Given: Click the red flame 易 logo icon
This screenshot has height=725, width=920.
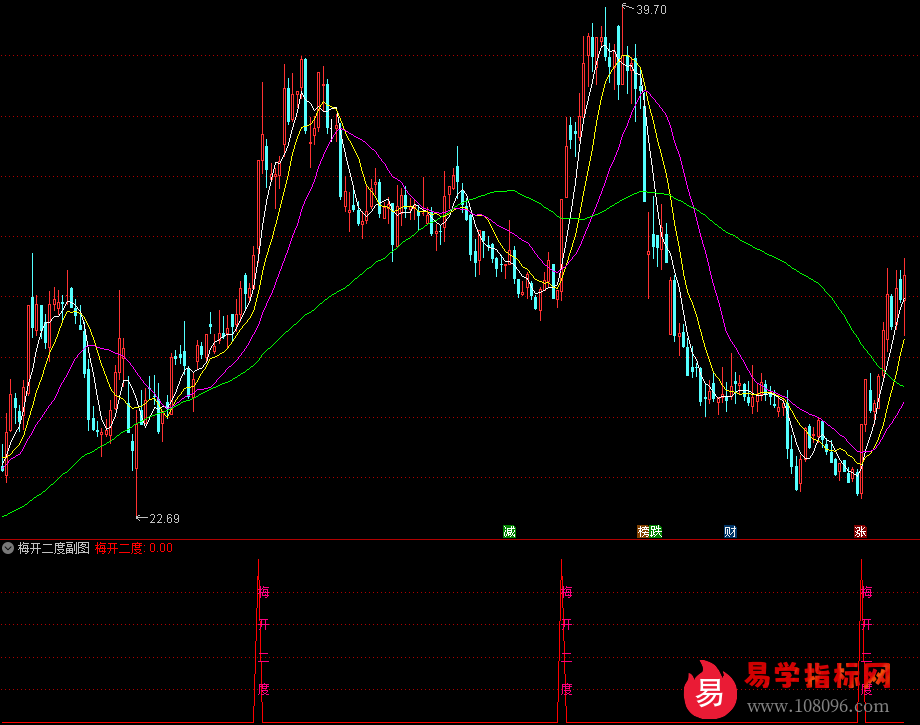Looking at the screenshot, I should [x=710, y=690].
